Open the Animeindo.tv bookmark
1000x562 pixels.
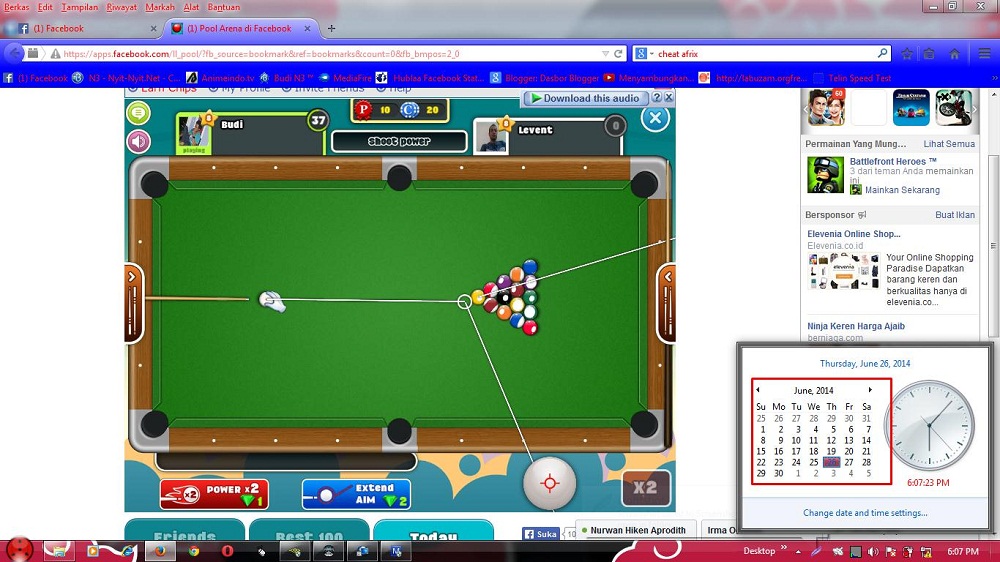point(220,78)
